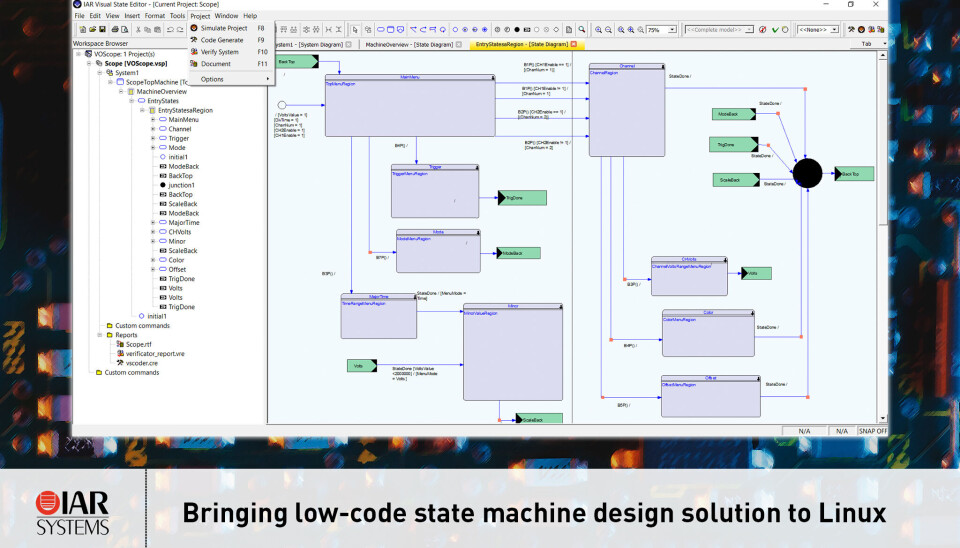Collapse the Reports folder node

100,335
